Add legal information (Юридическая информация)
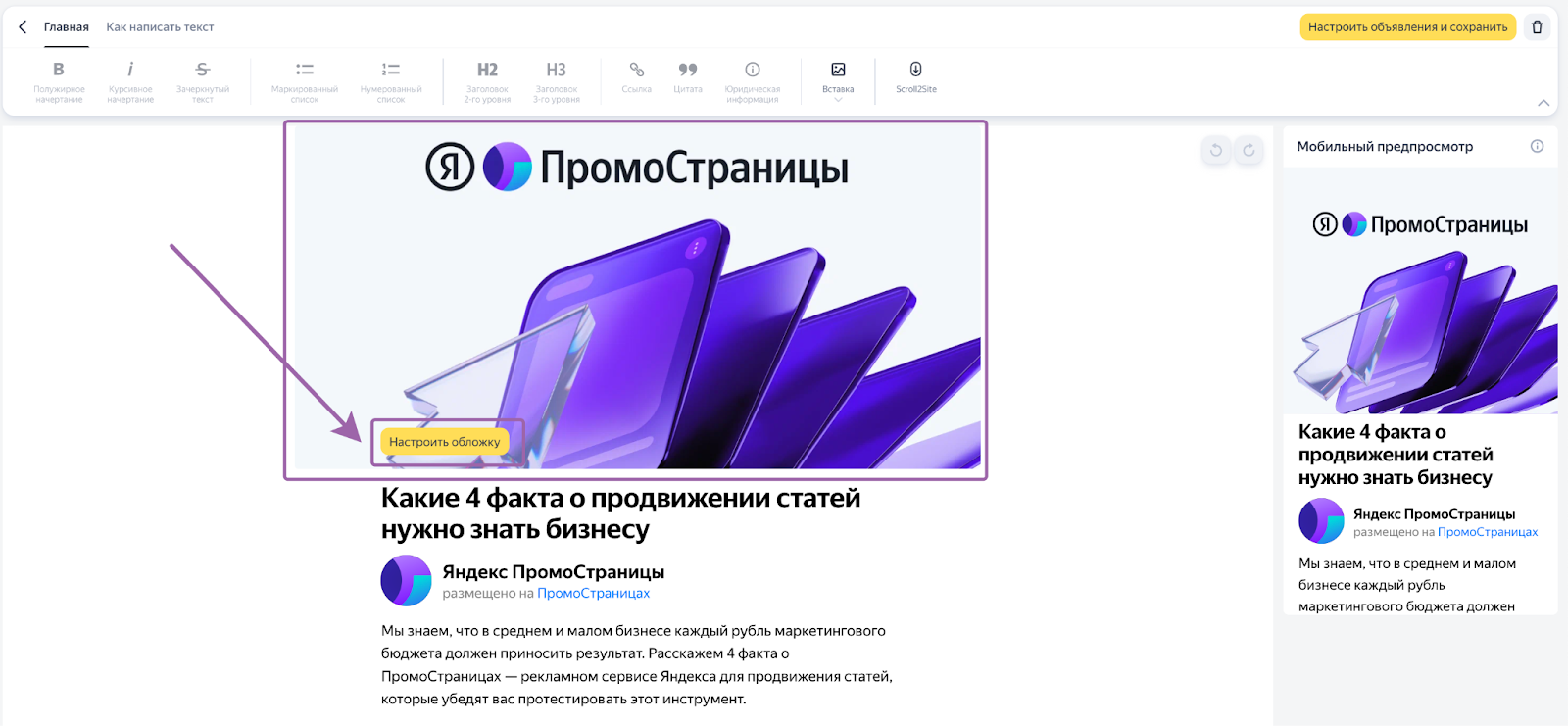 tap(753, 79)
